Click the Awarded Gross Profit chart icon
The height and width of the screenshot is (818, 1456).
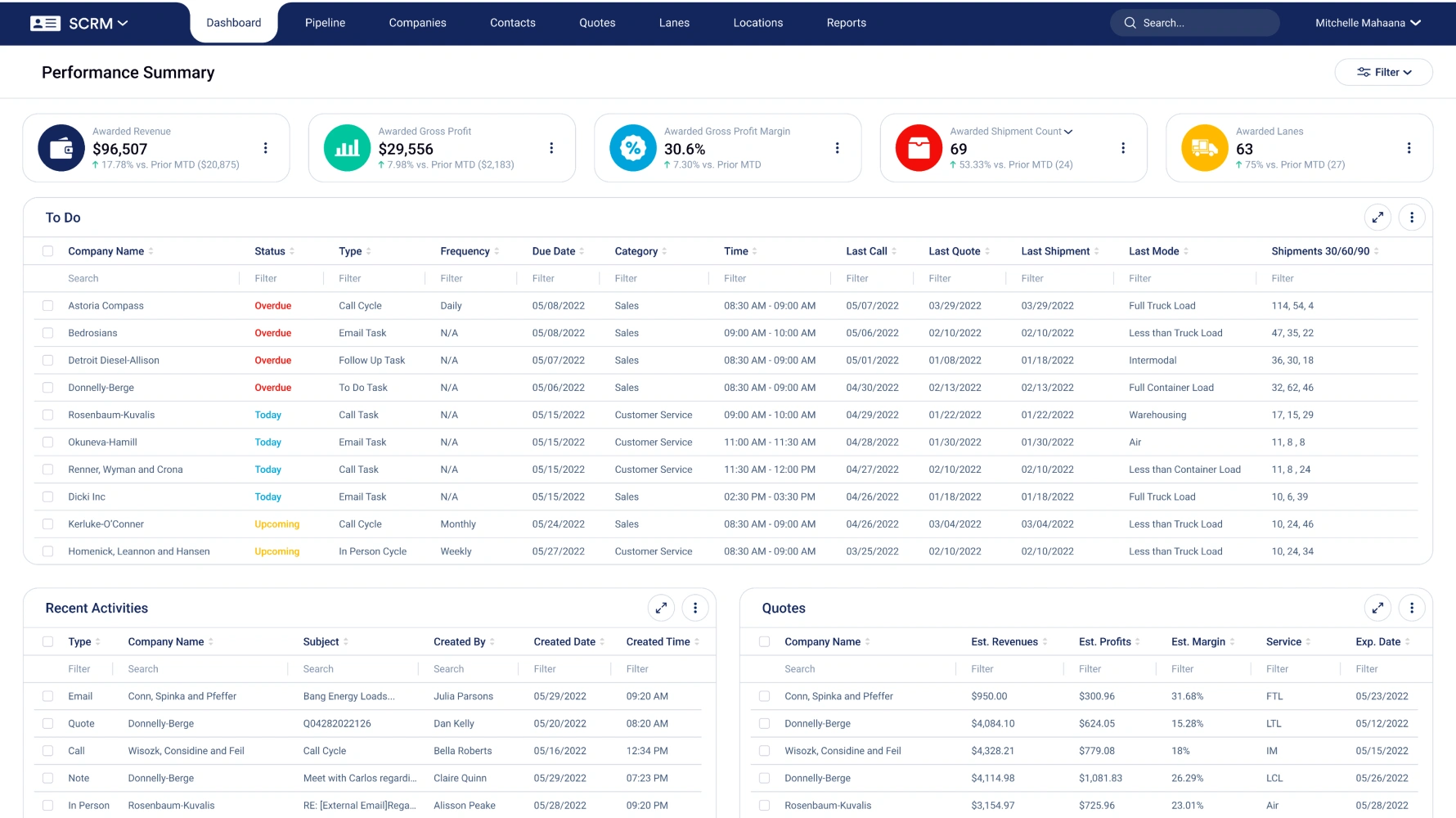click(x=347, y=148)
